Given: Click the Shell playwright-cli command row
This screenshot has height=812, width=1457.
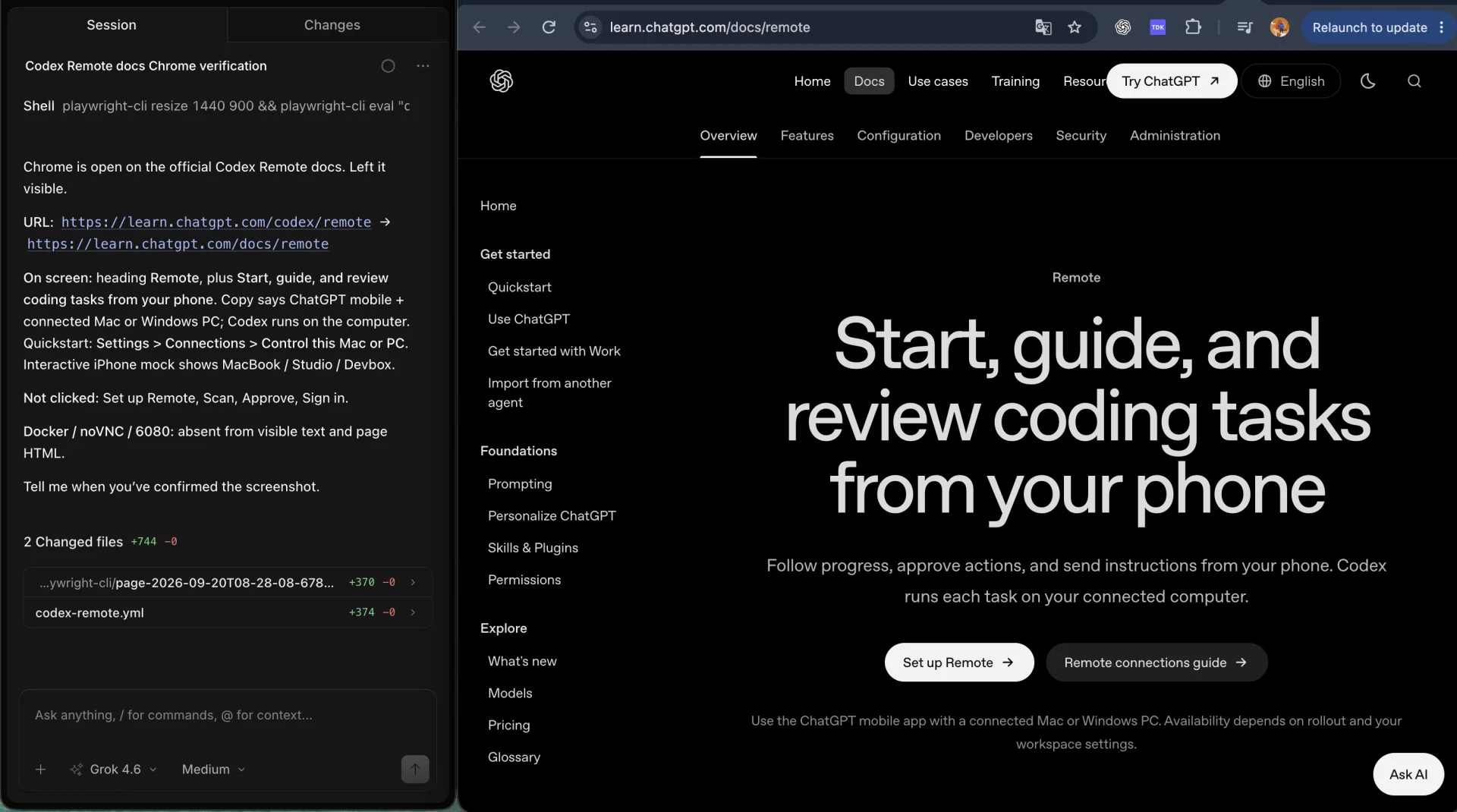Looking at the screenshot, I should [217, 106].
